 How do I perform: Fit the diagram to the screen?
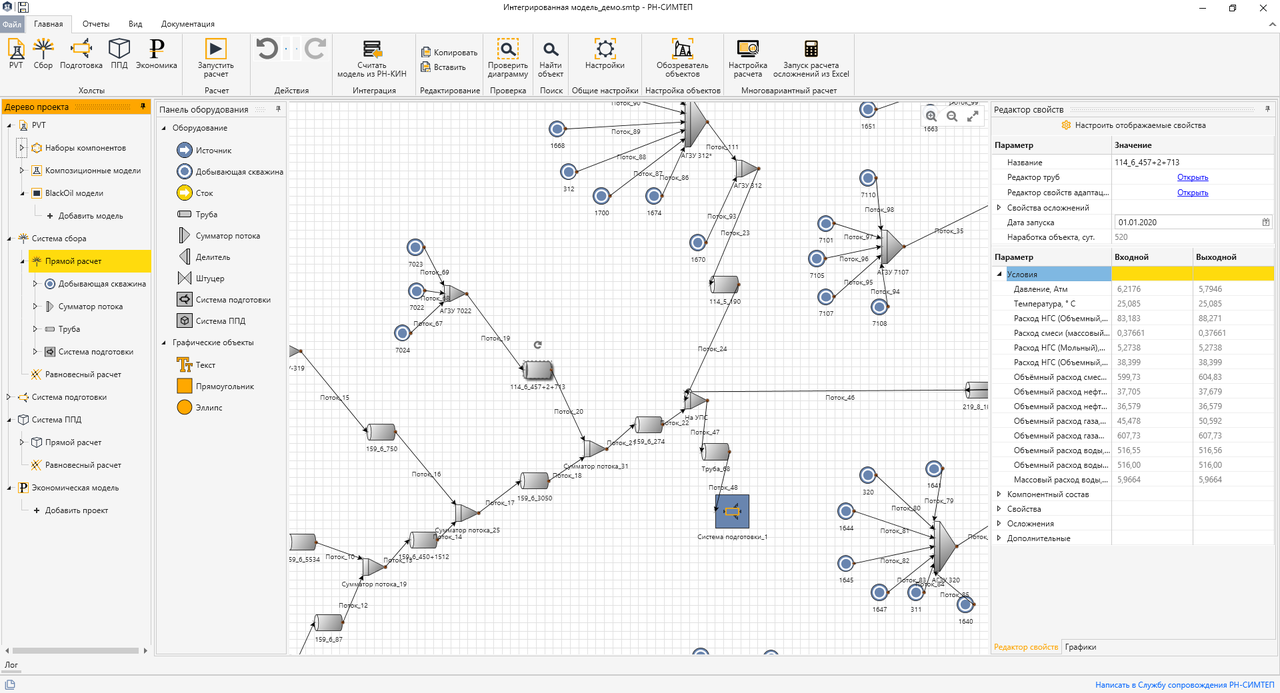(972, 117)
